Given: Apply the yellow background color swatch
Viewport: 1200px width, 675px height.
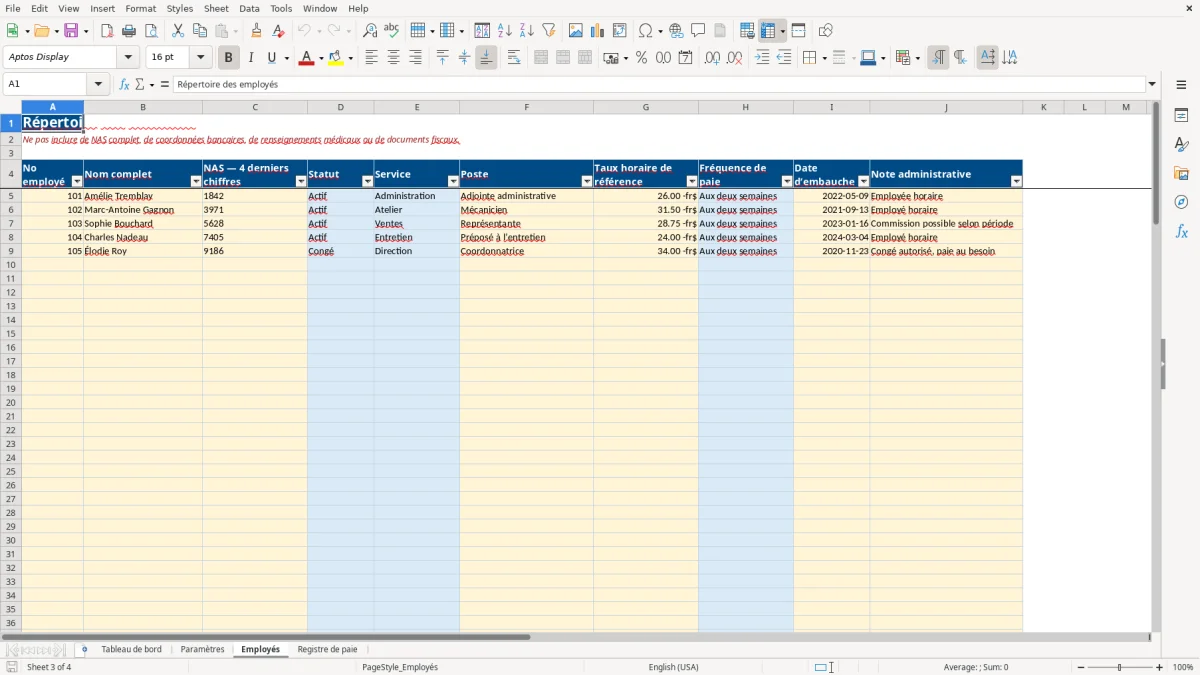Looking at the screenshot, I should (335, 58).
